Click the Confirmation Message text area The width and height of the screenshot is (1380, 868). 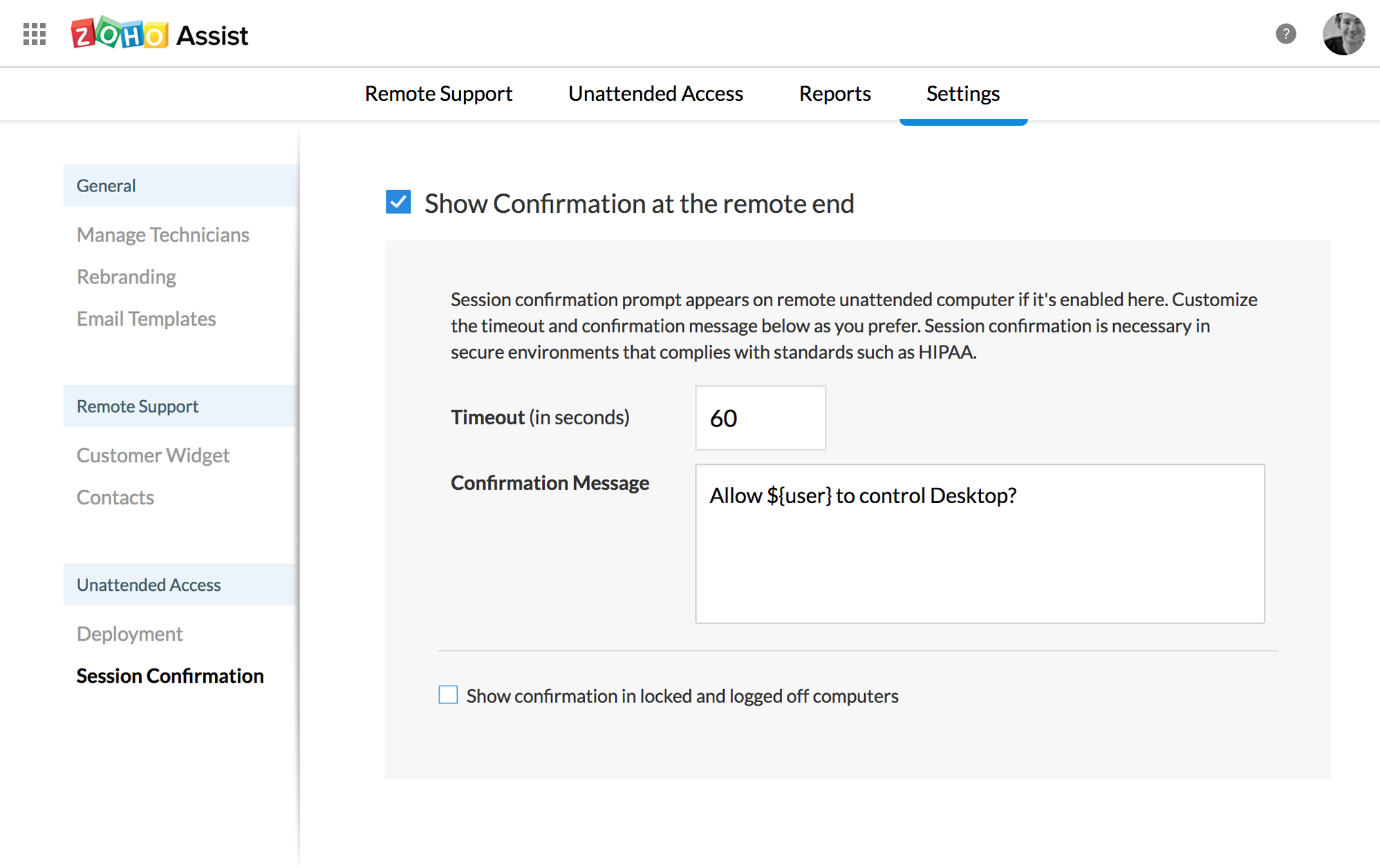point(980,543)
